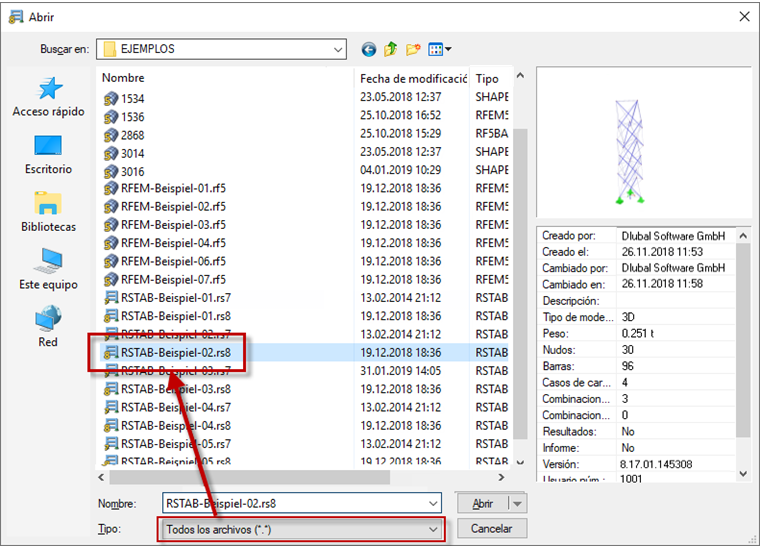Select RFEM-Beispiel-03.rf5 file icon
Image resolution: width=760 pixels, height=549 pixels.
[x=111, y=225]
